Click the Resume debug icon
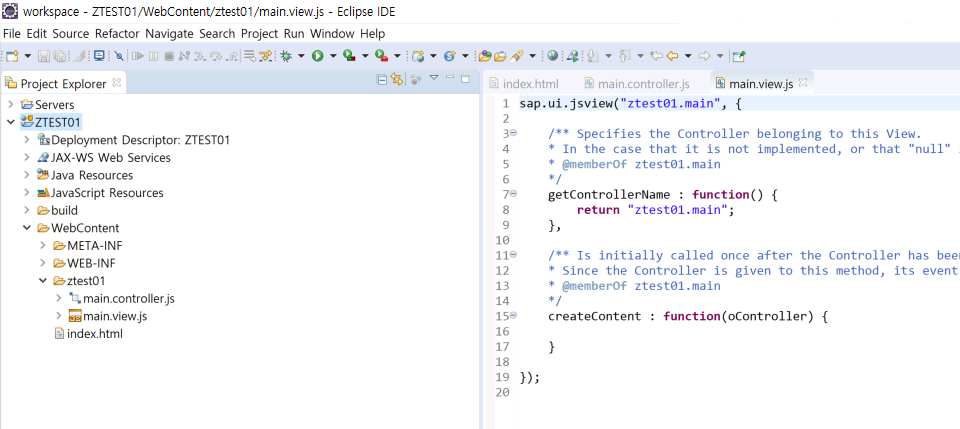The height and width of the screenshot is (429, 960). (138, 56)
